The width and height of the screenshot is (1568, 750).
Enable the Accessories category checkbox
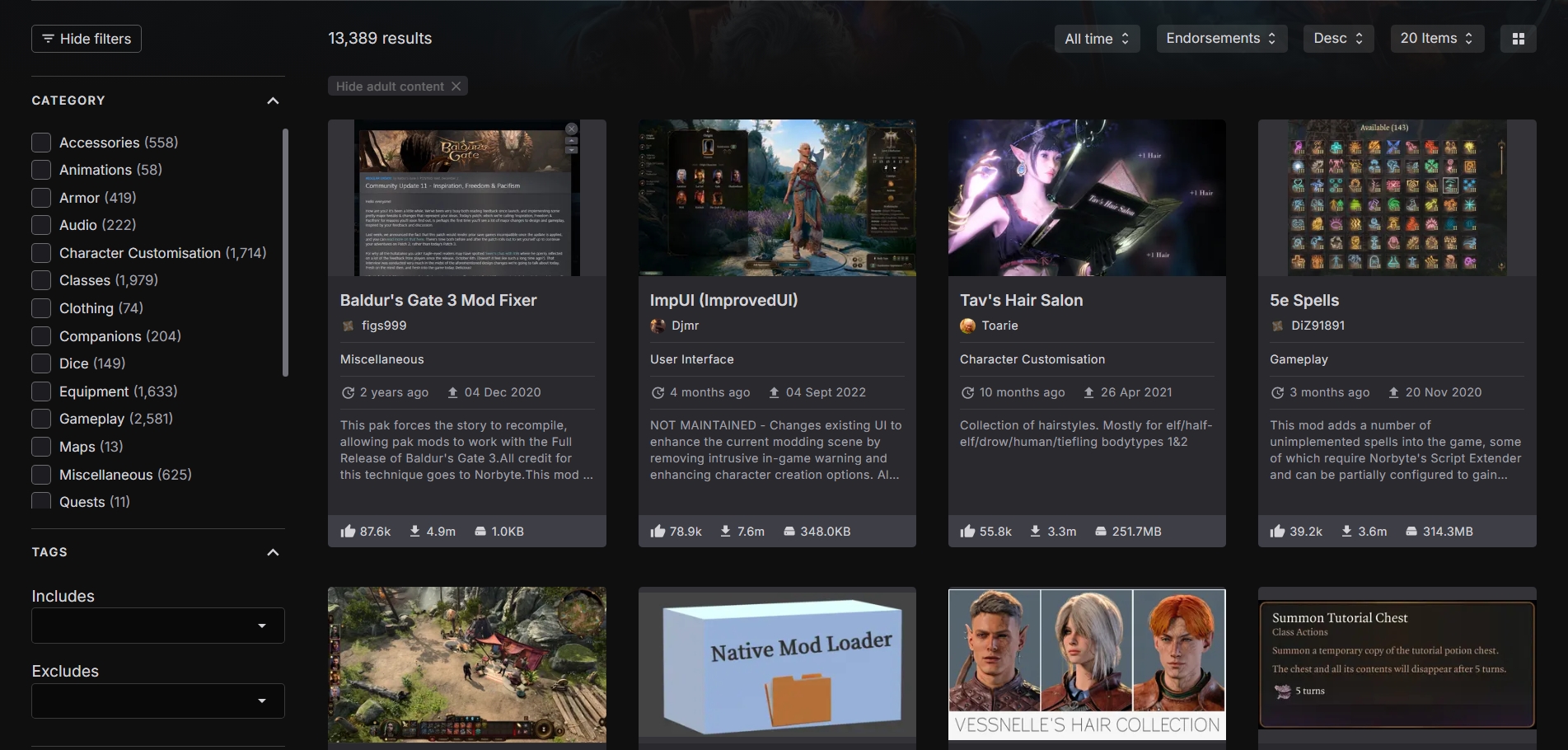[41, 143]
